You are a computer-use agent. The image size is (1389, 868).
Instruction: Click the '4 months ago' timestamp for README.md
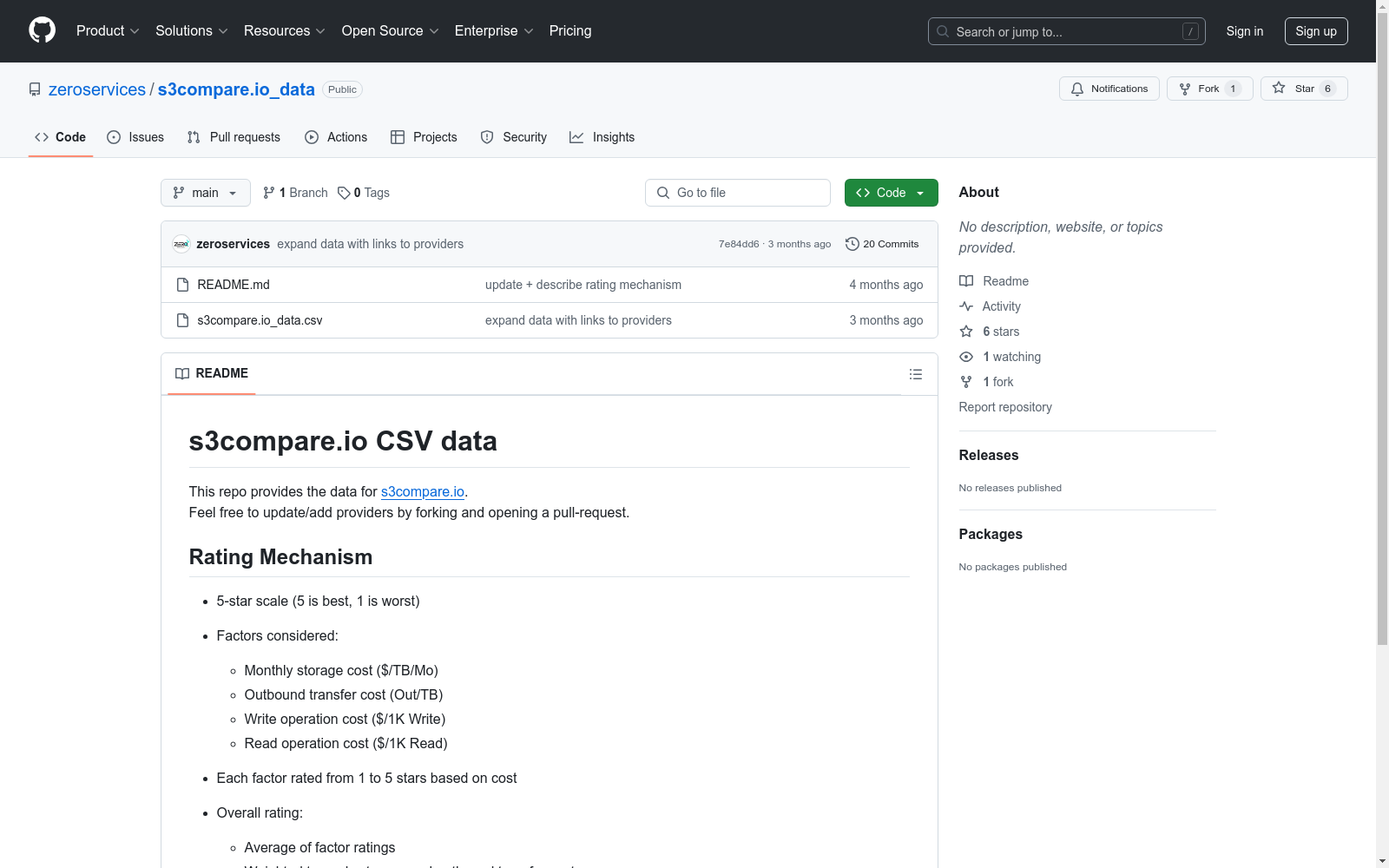point(886,285)
